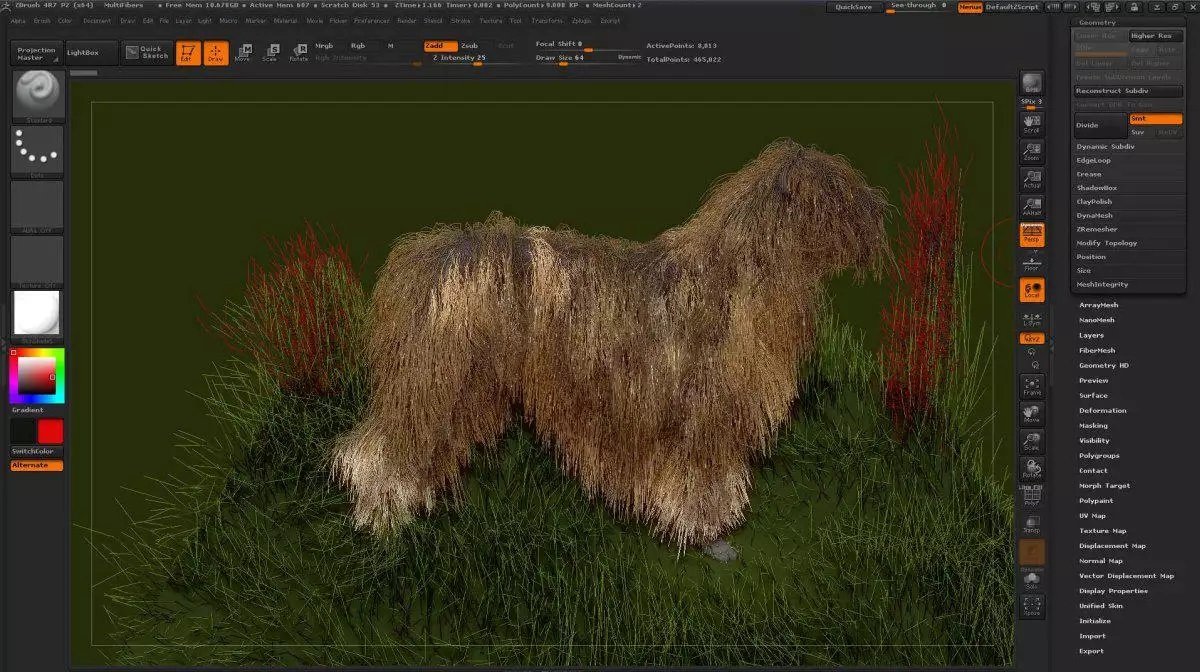Click the Actual size icon

1032,180
